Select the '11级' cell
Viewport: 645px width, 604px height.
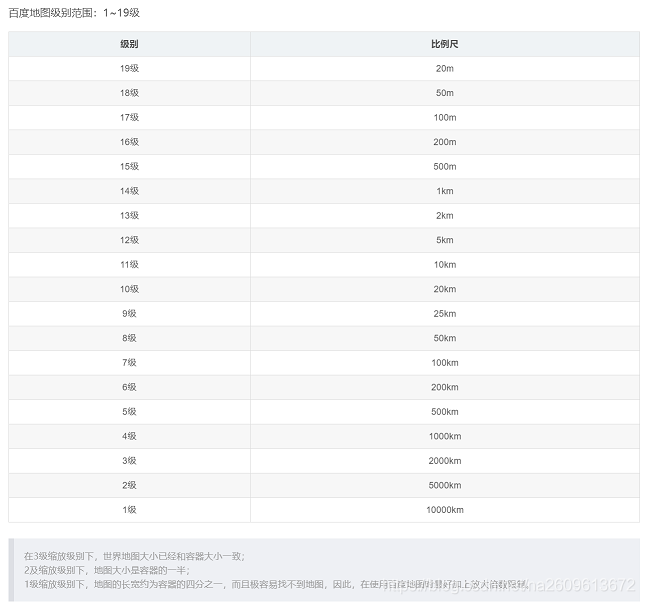tap(129, 265)
